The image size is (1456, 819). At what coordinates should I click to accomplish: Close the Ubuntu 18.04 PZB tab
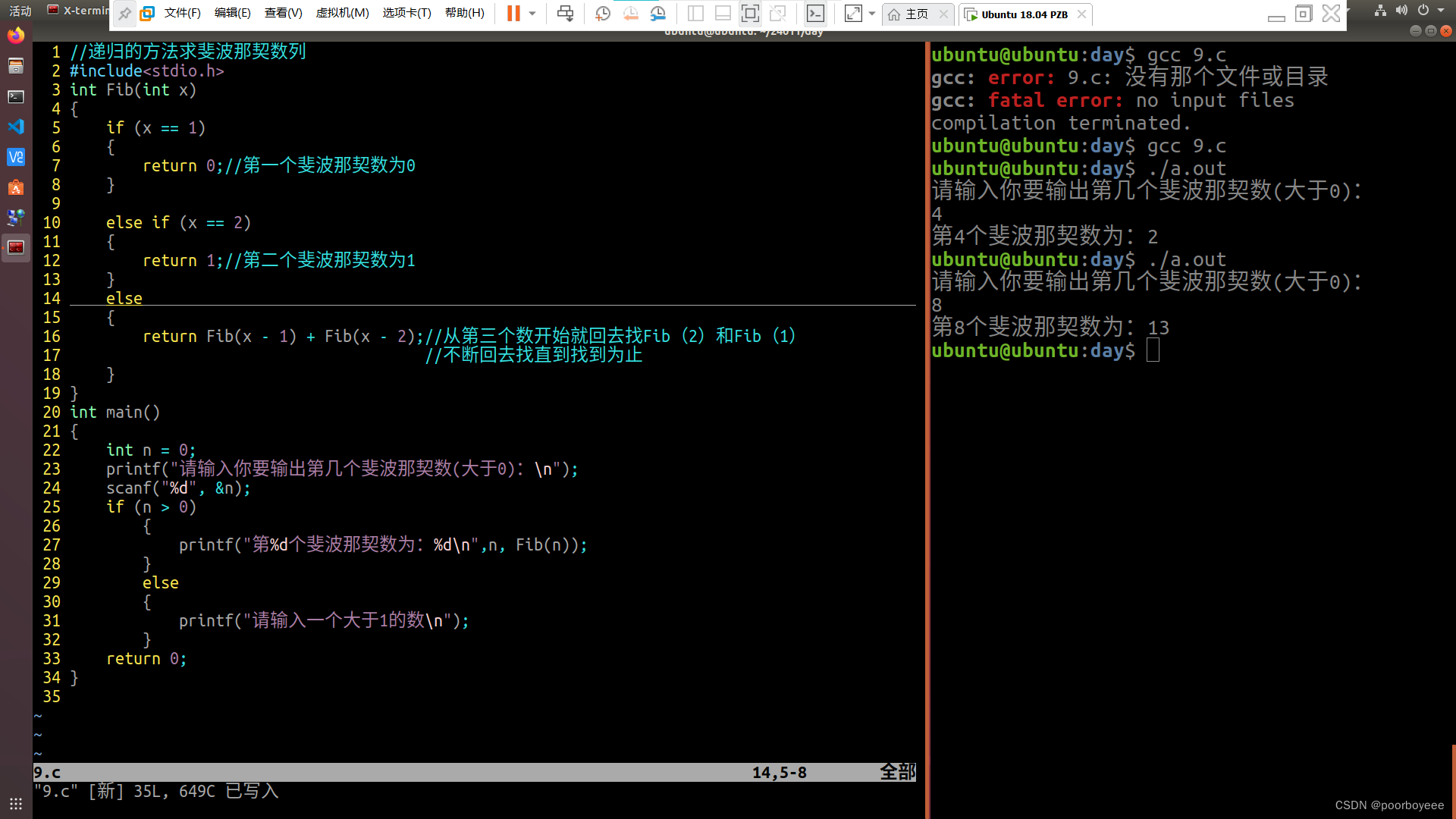coord(1081,14)
